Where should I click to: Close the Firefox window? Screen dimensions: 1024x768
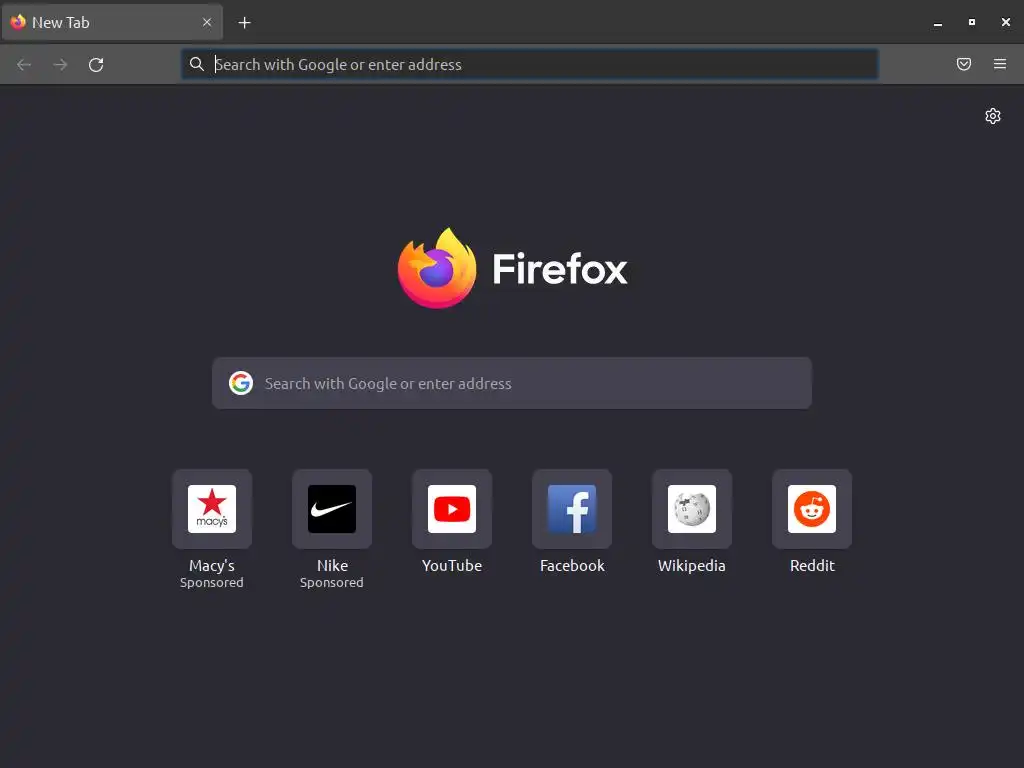click(1006, 22)
